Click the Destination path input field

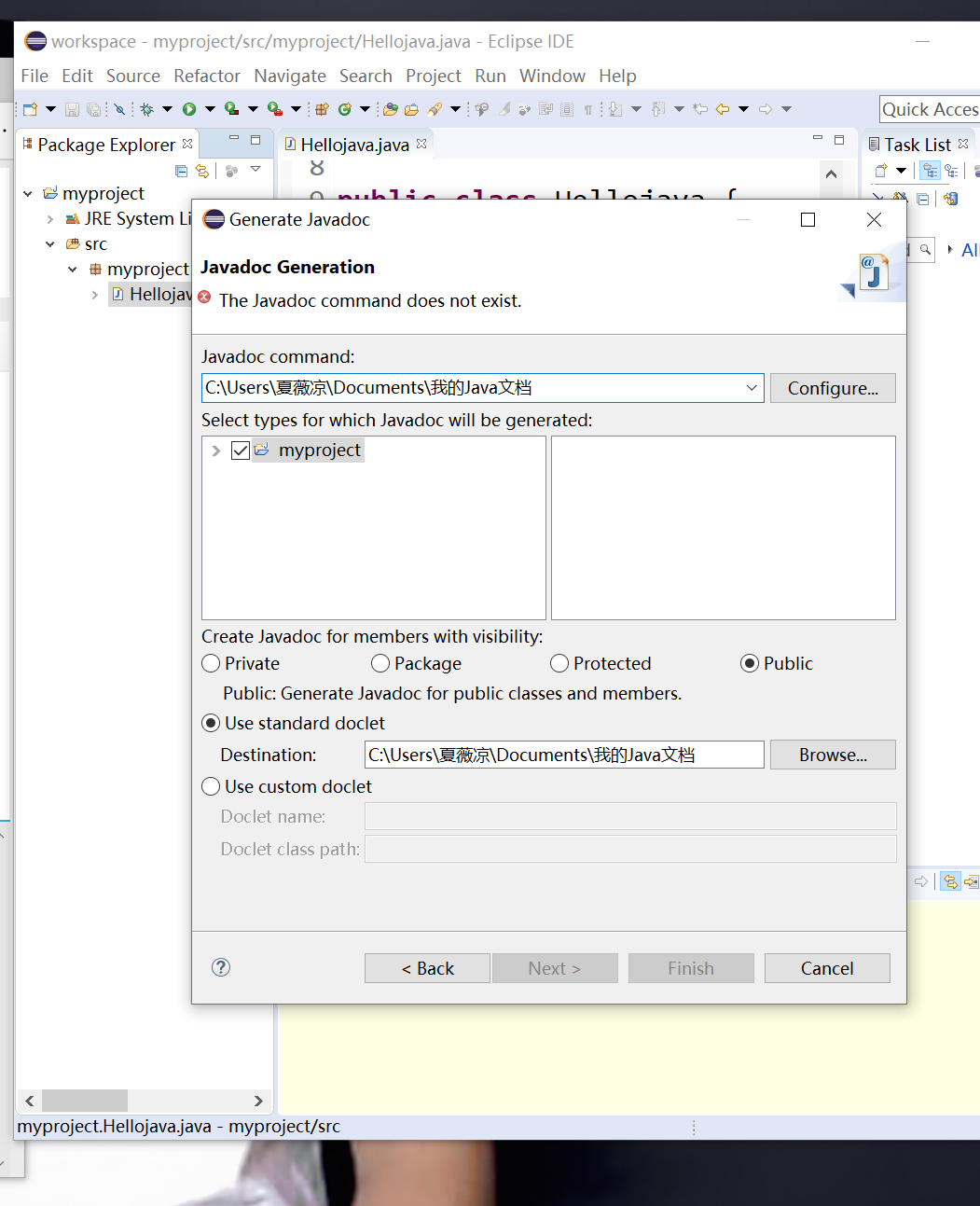click(x=564, y=755)
